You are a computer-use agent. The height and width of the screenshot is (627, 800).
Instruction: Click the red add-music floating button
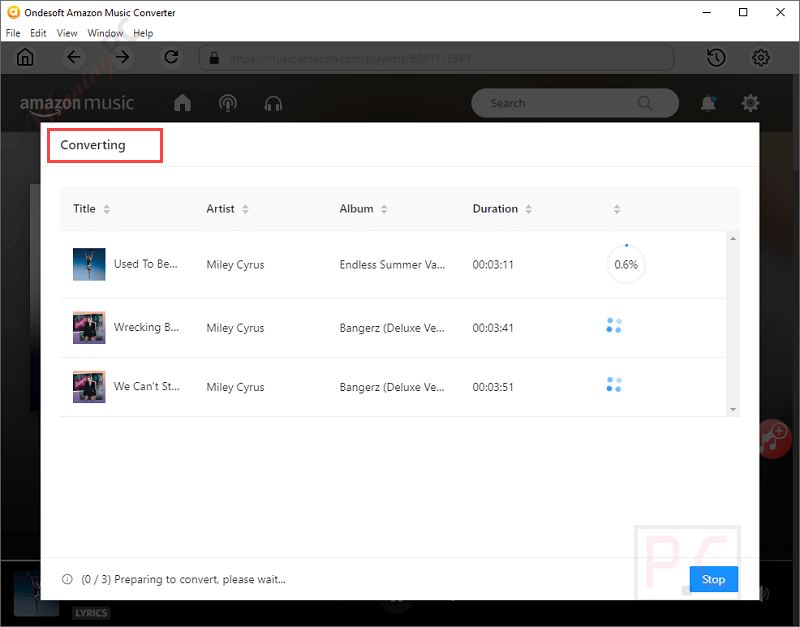pos(774,439)
